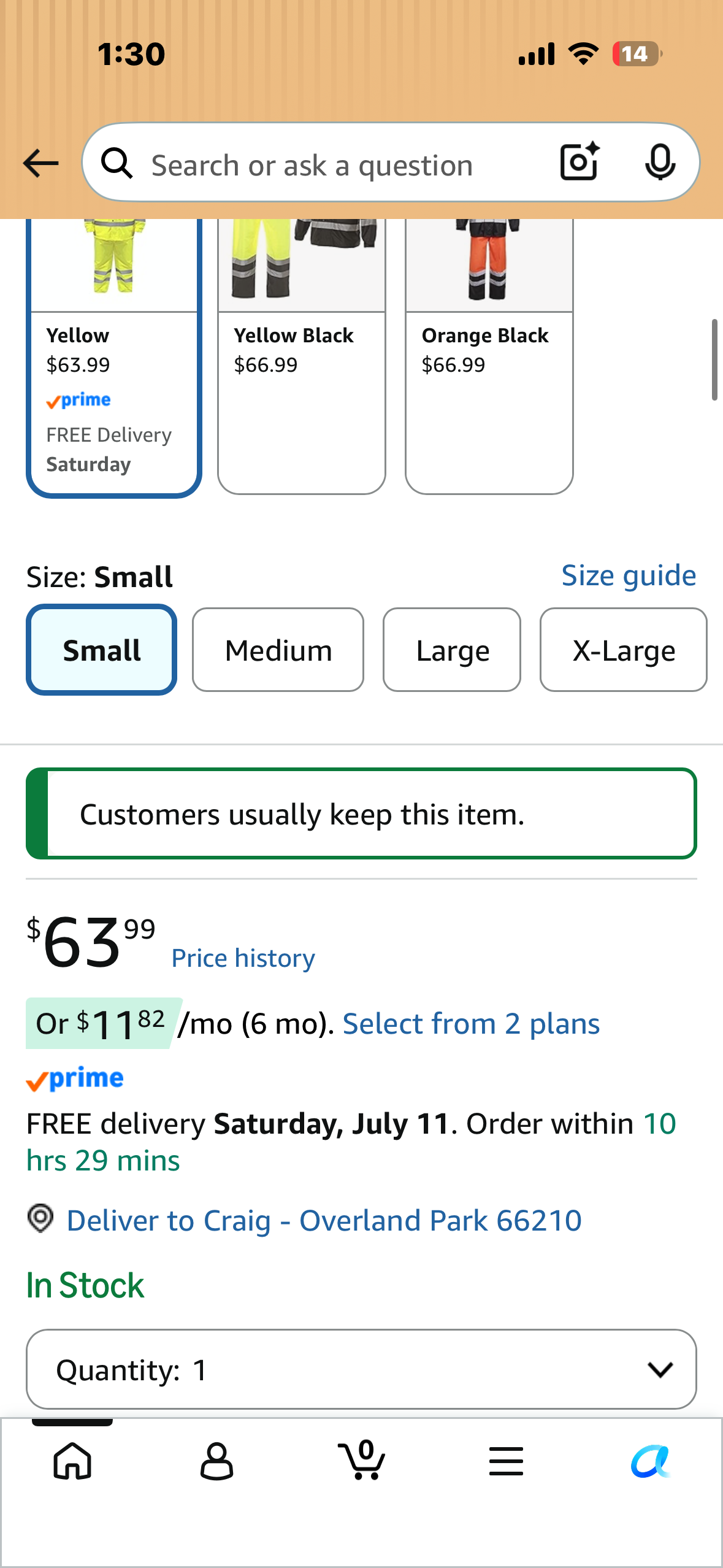Screen dimensions: 723x1568
Task: View the Price history link
Action: click(x=243, y=958)
